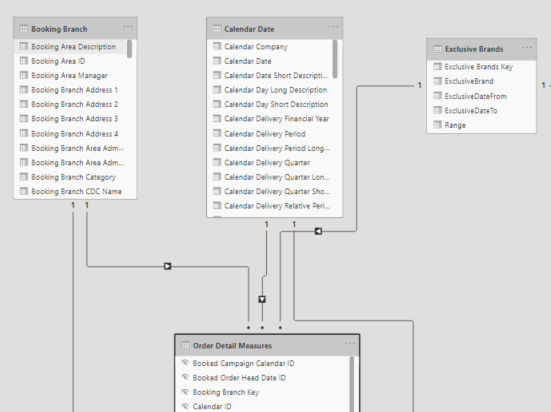551x412 pixels.
Task: Toggle hidden eye icon for Calendar ID
Action: click(185, 406)
